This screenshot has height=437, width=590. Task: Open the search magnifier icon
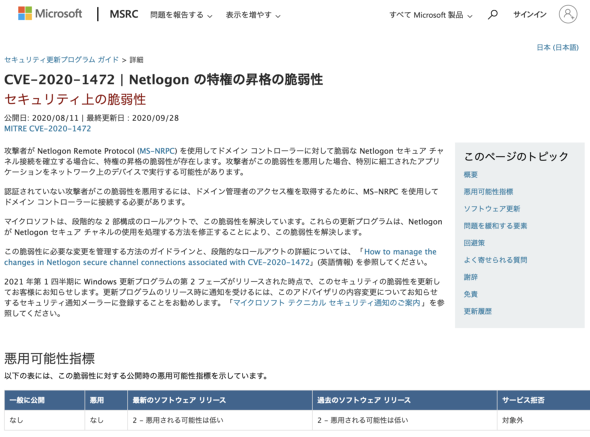493,15
